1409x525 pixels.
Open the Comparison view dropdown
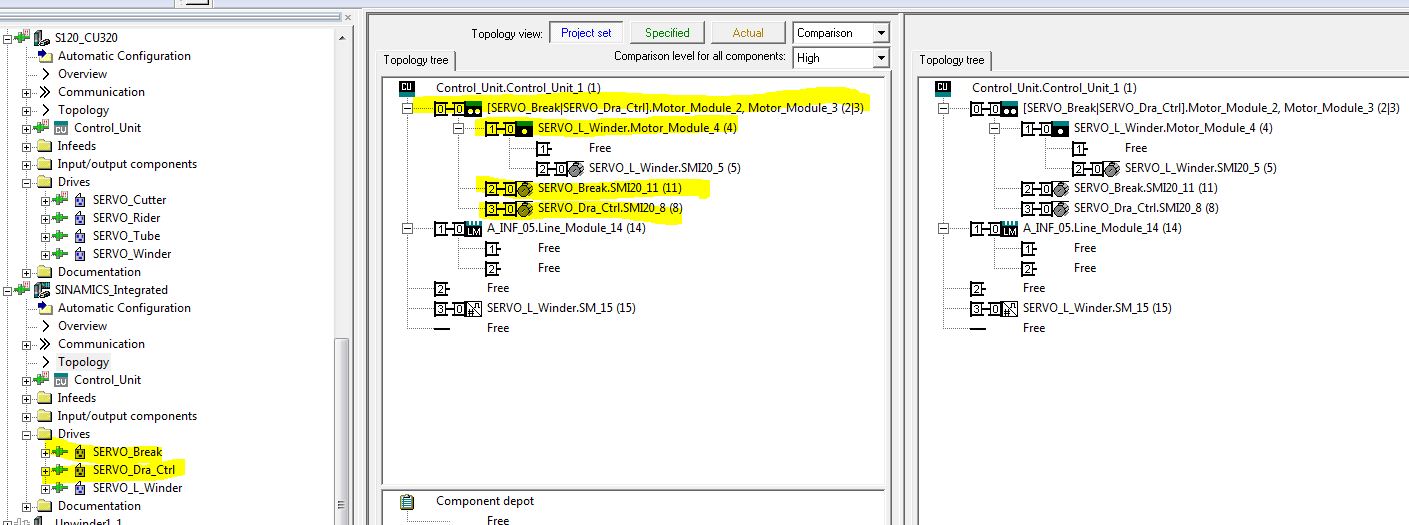coord(880,33)
